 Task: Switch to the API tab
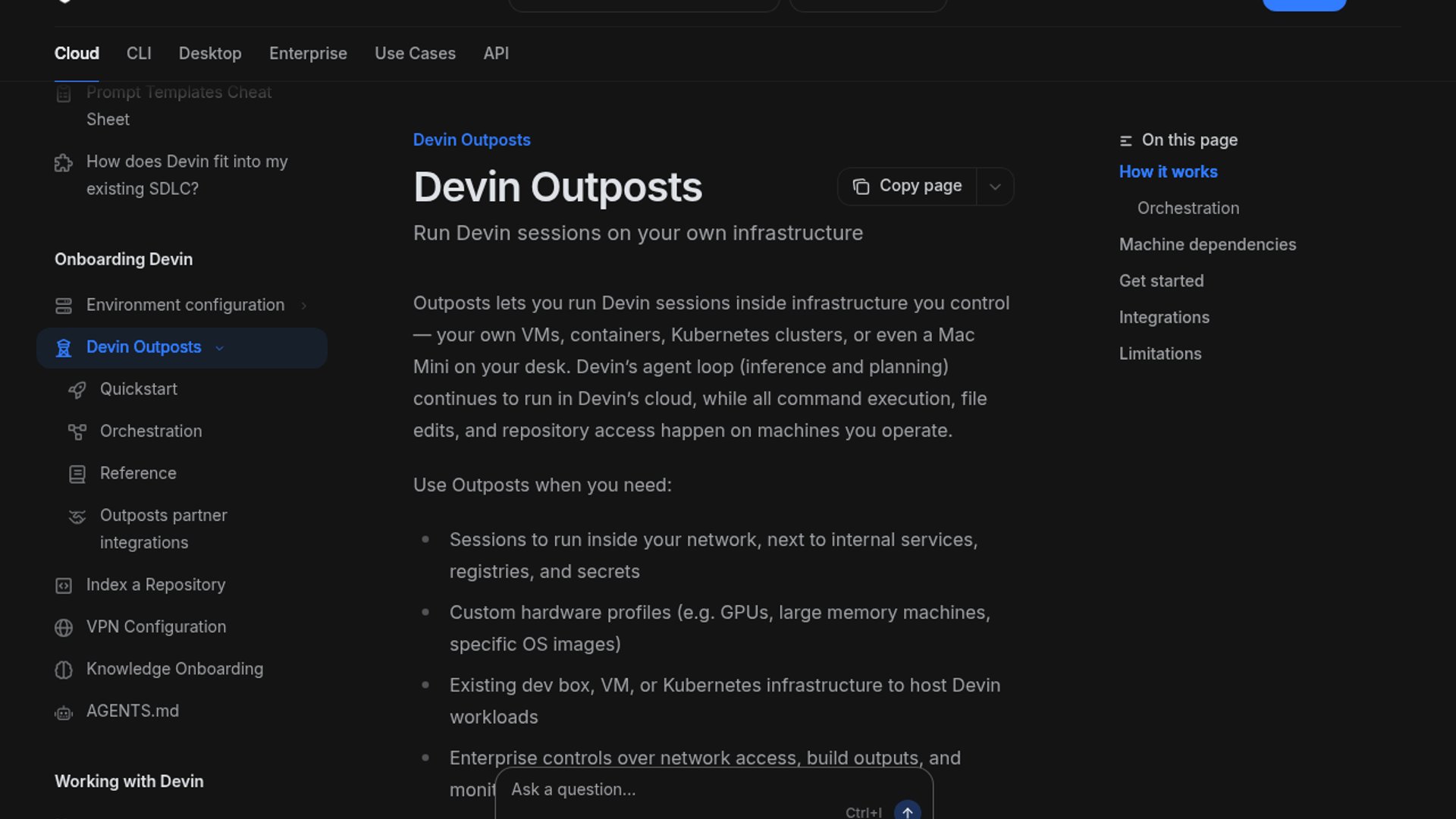[x=496, y=53]
